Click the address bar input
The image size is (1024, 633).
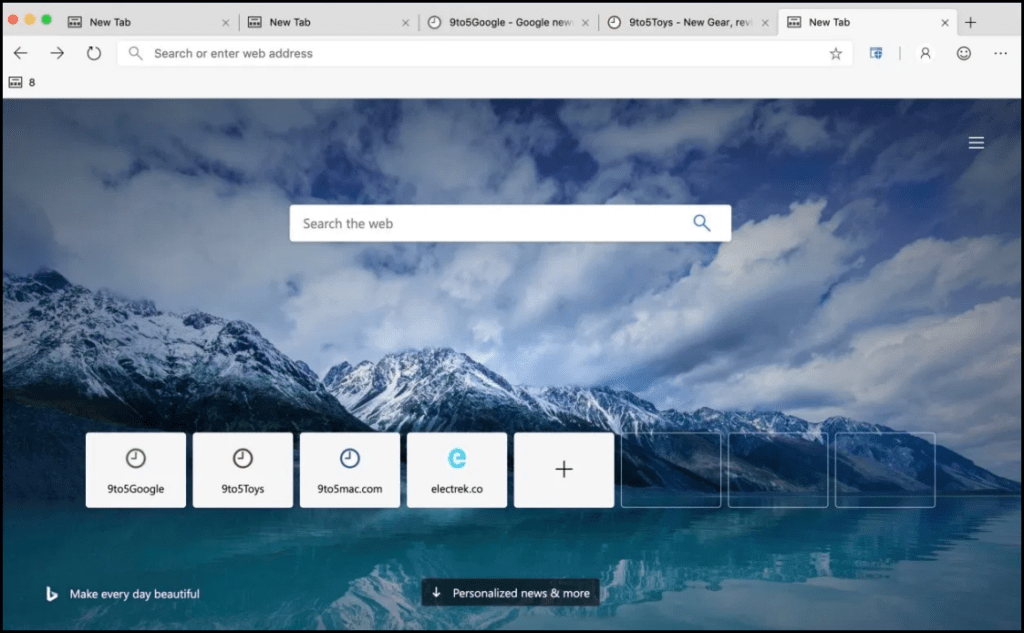tap(480, 54)
